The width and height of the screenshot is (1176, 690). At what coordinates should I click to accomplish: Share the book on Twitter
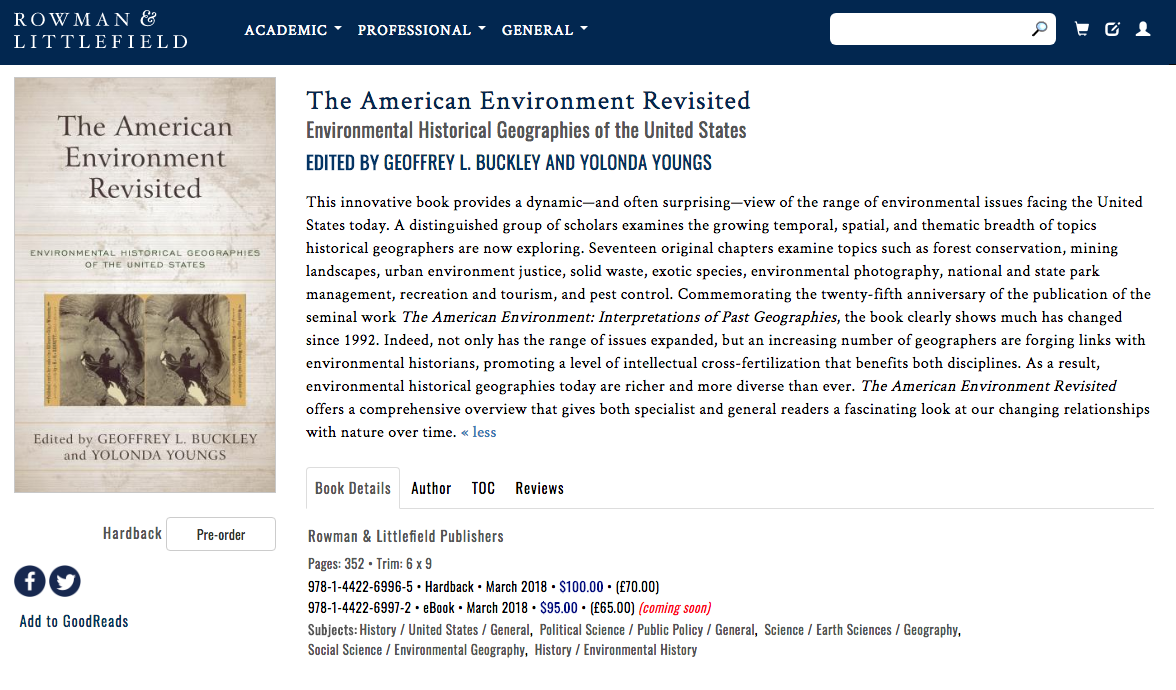(64, 581)
